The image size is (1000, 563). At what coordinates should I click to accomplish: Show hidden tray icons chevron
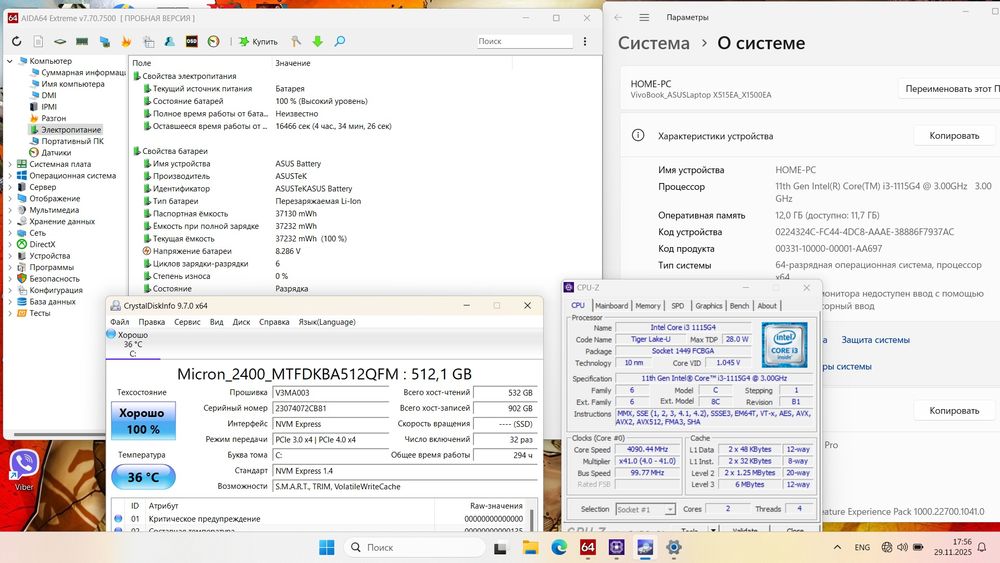tap(837, 547)
